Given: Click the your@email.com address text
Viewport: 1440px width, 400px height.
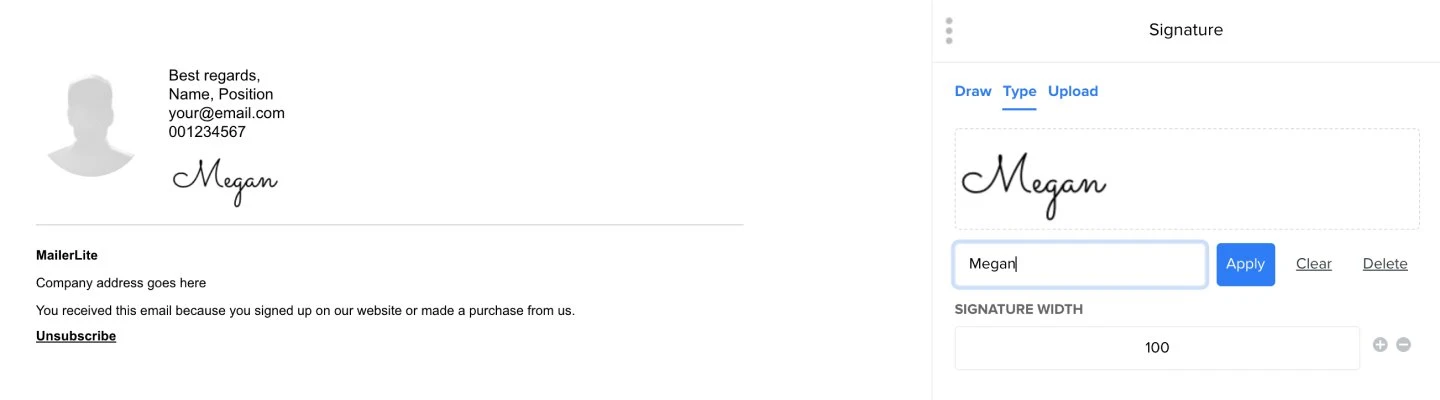Looking at the screenshot, I should pyautogui.click(x=226, y=113).
